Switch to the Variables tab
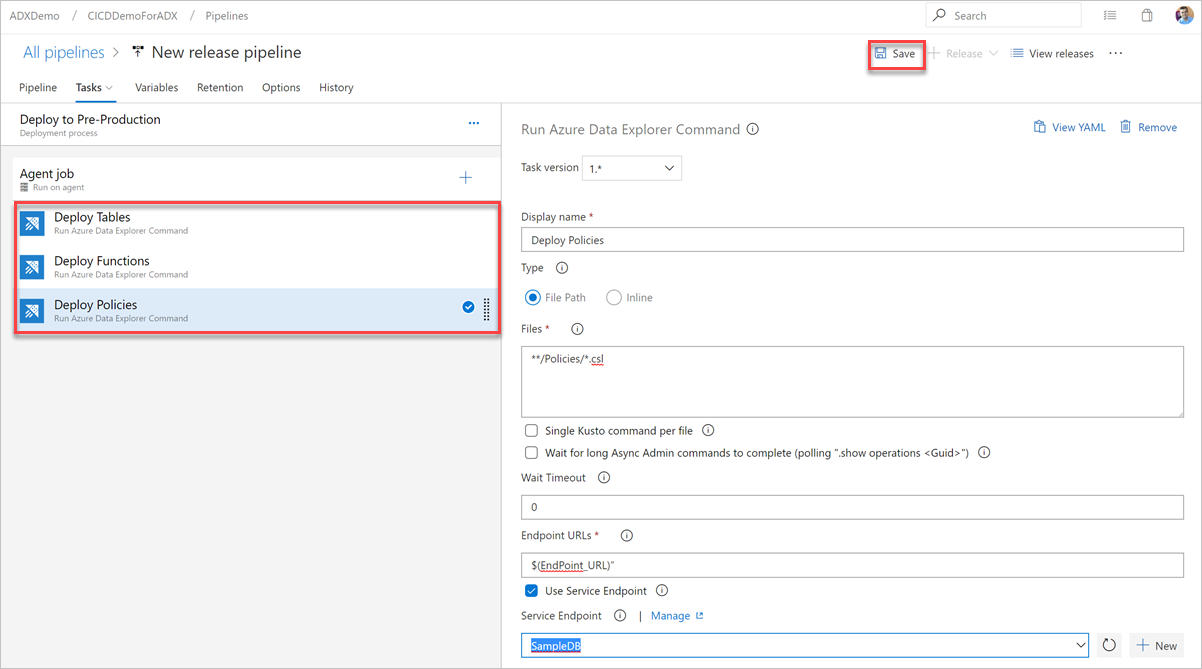This screenshot has height=669, width=1202. click(156, 87)
